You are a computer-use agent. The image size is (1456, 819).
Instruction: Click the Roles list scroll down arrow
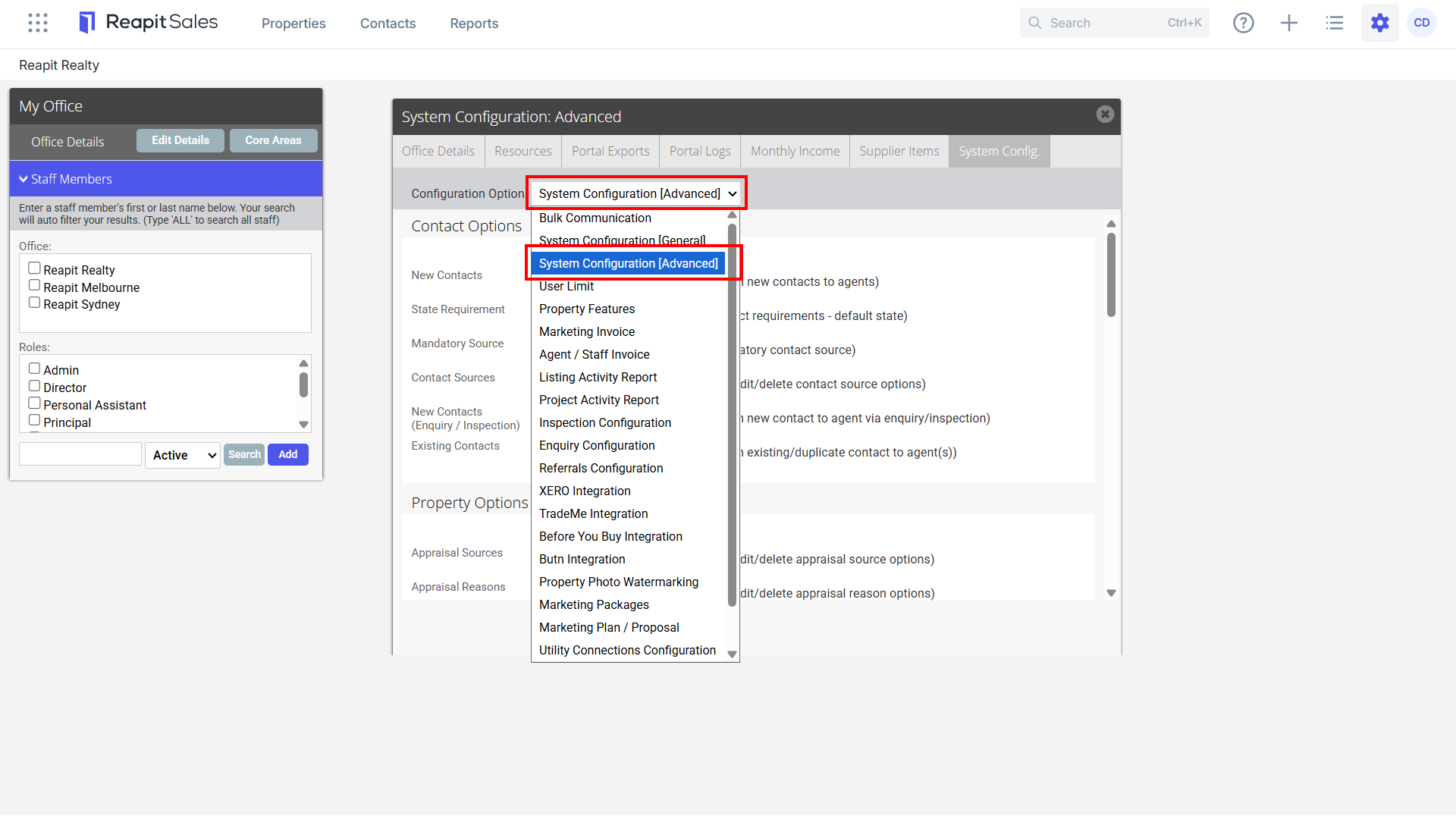[303, 425]
